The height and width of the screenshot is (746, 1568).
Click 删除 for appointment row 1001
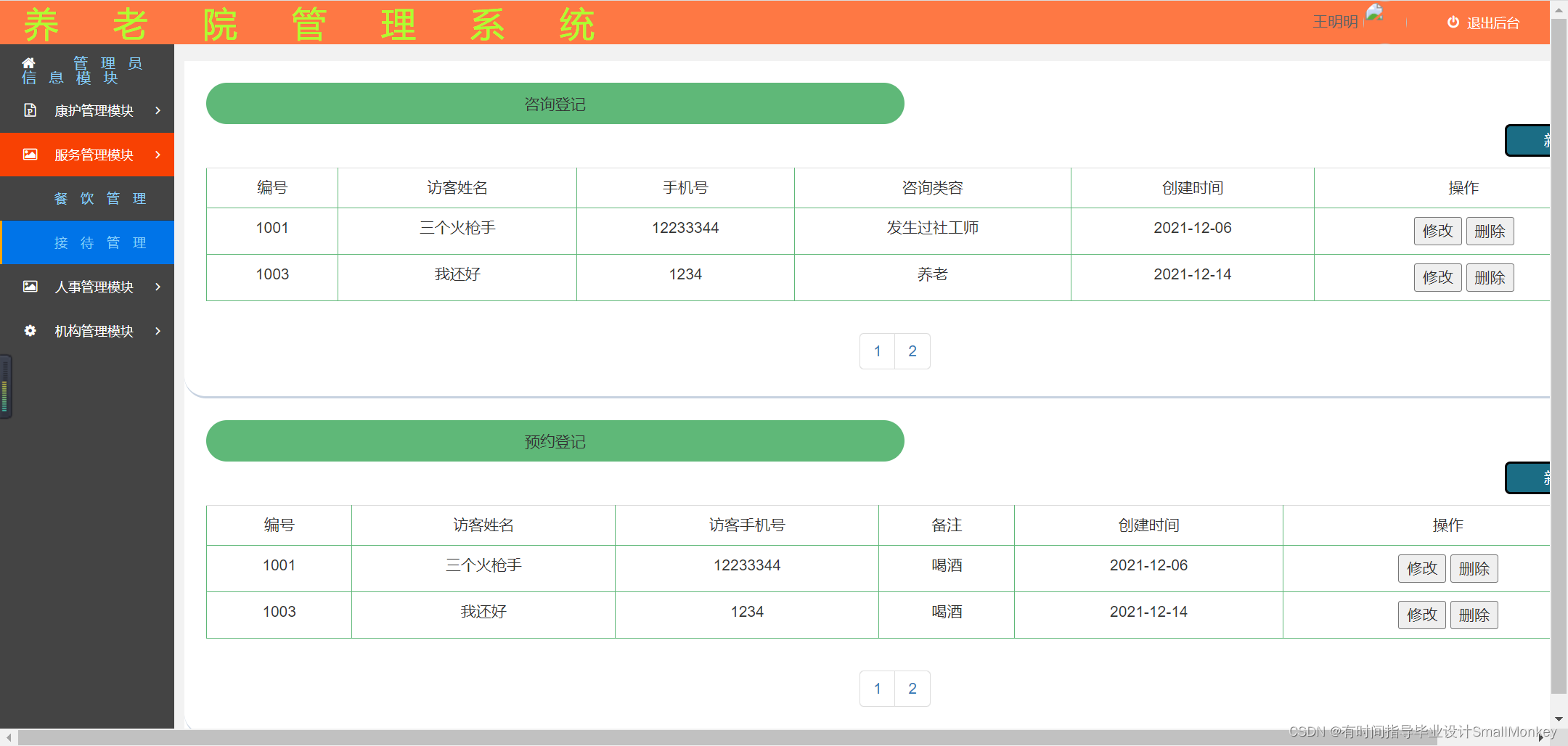click(x=1474, y=568)
